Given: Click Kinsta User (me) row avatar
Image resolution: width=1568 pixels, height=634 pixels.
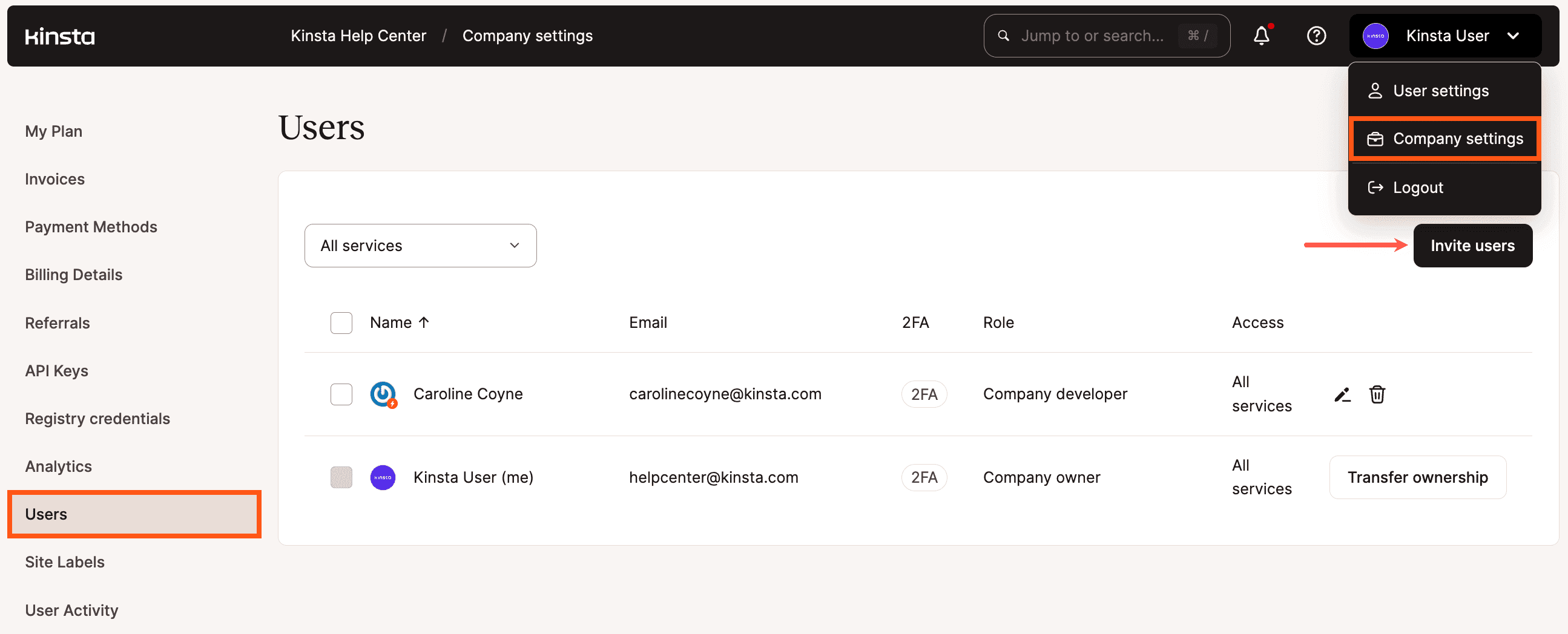Looking at the screenshot, I should [382, 478].
